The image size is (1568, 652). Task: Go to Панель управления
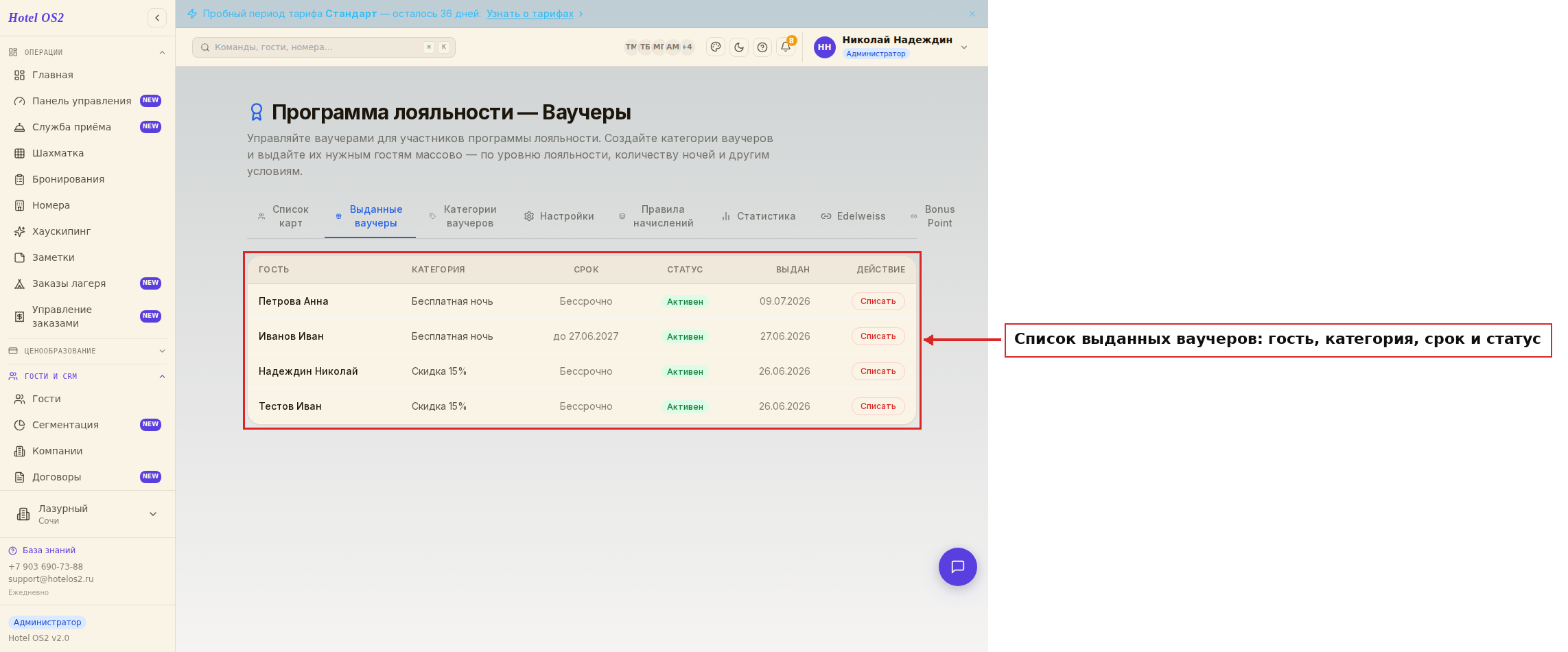point(87,101)
